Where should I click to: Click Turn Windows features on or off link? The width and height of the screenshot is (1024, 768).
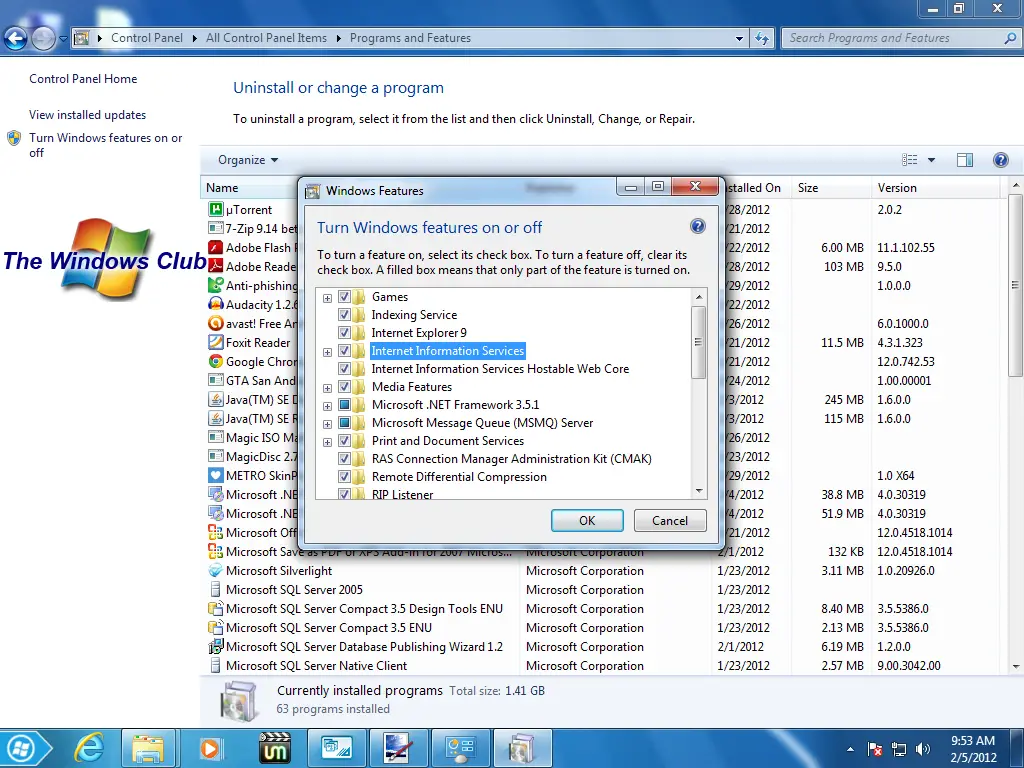pos(105,145)
